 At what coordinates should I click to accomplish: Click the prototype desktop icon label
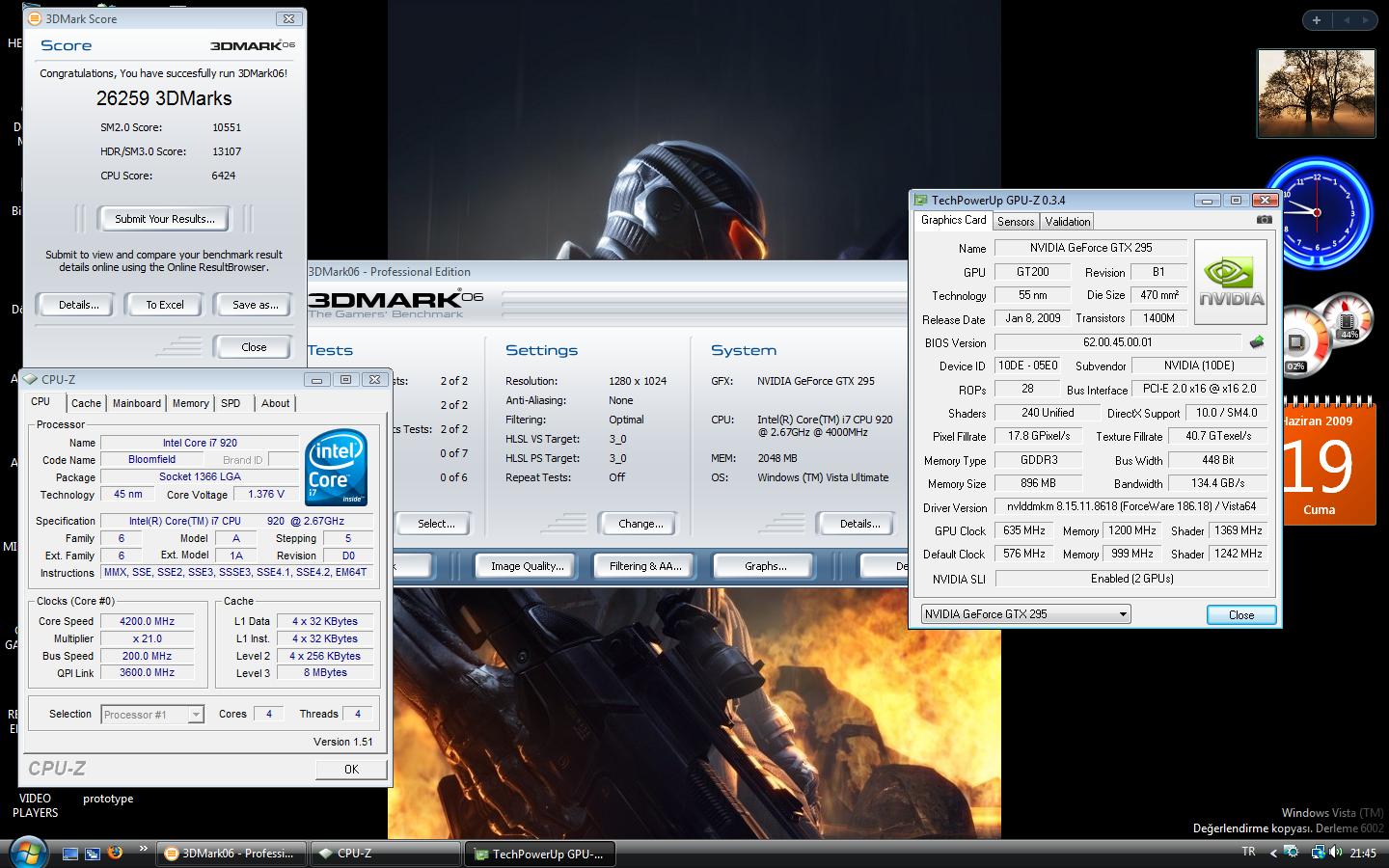pyautogui.click(x=108, y=799)
